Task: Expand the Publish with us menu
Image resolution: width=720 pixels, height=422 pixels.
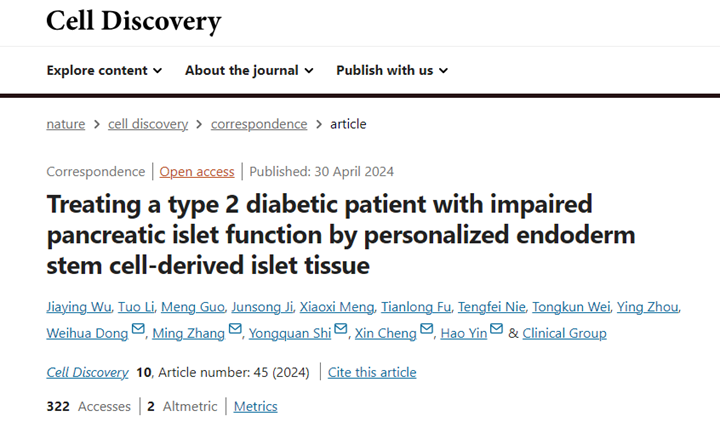Action: click(392, 70)
